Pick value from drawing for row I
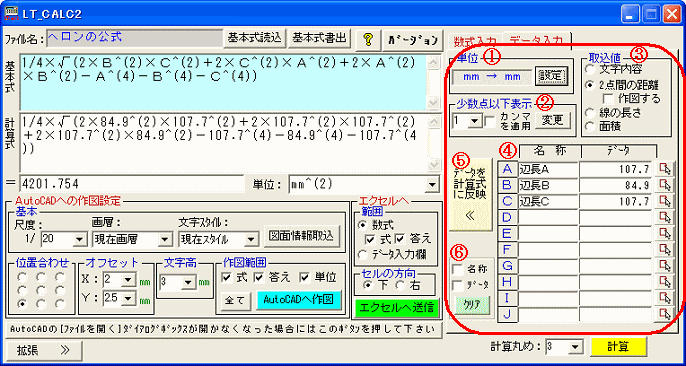The height and width of the screenshot is (366, 686). pos(665,298)
